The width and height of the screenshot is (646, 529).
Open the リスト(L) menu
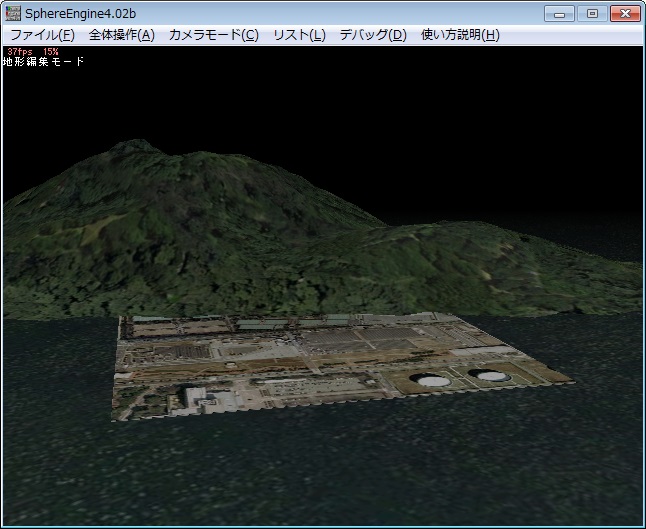pos(300,35)
